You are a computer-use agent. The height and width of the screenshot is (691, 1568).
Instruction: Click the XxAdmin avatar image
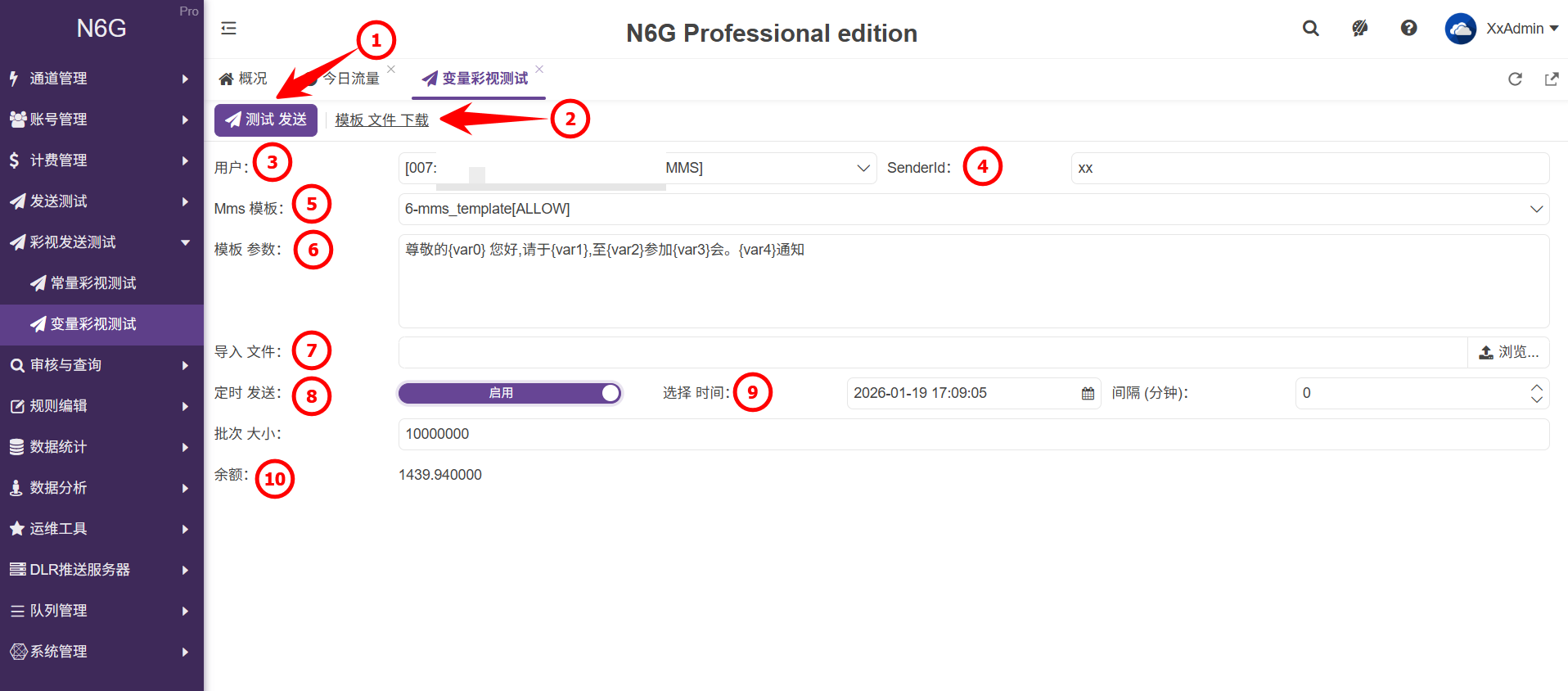pos(1460,29)
